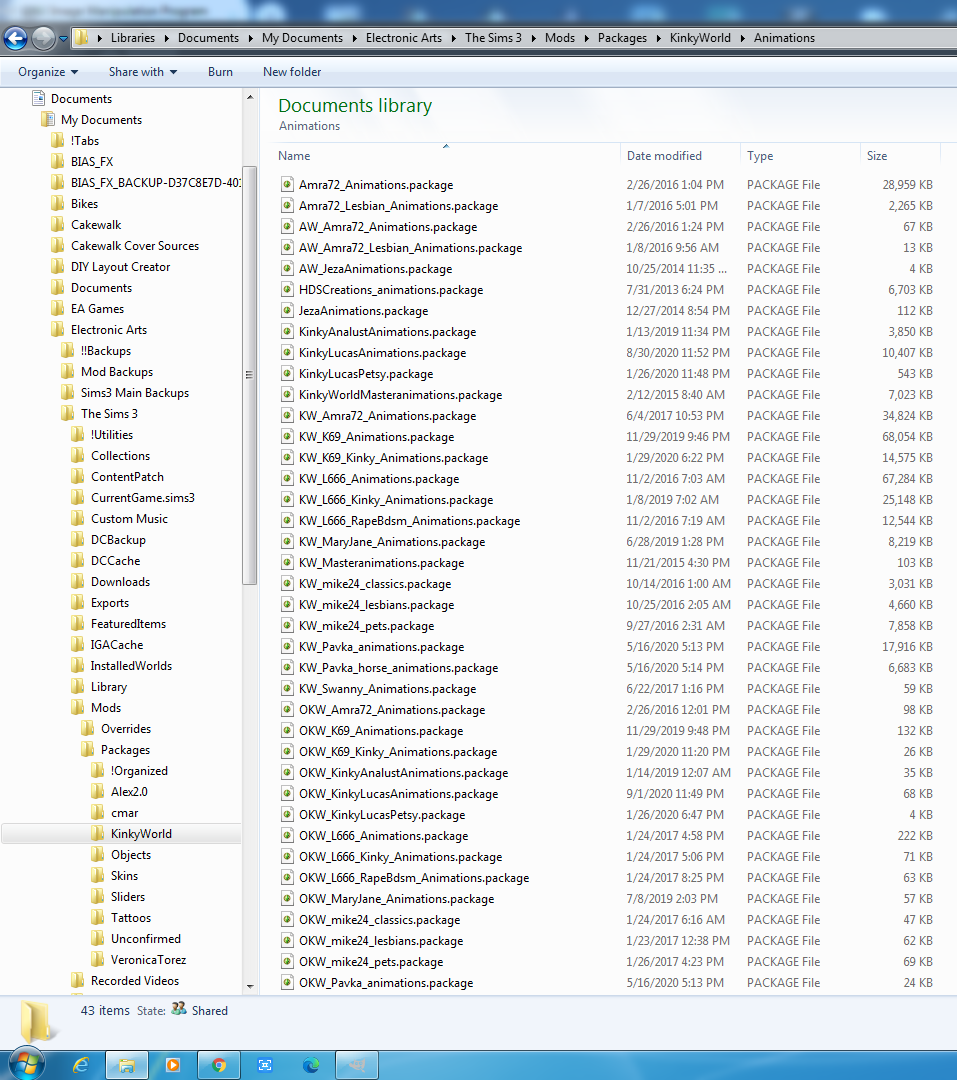This screenshot has height=1080, width=957.
Task: Switch to Google Chrome on taskbar
Action: click(218, 1066)
